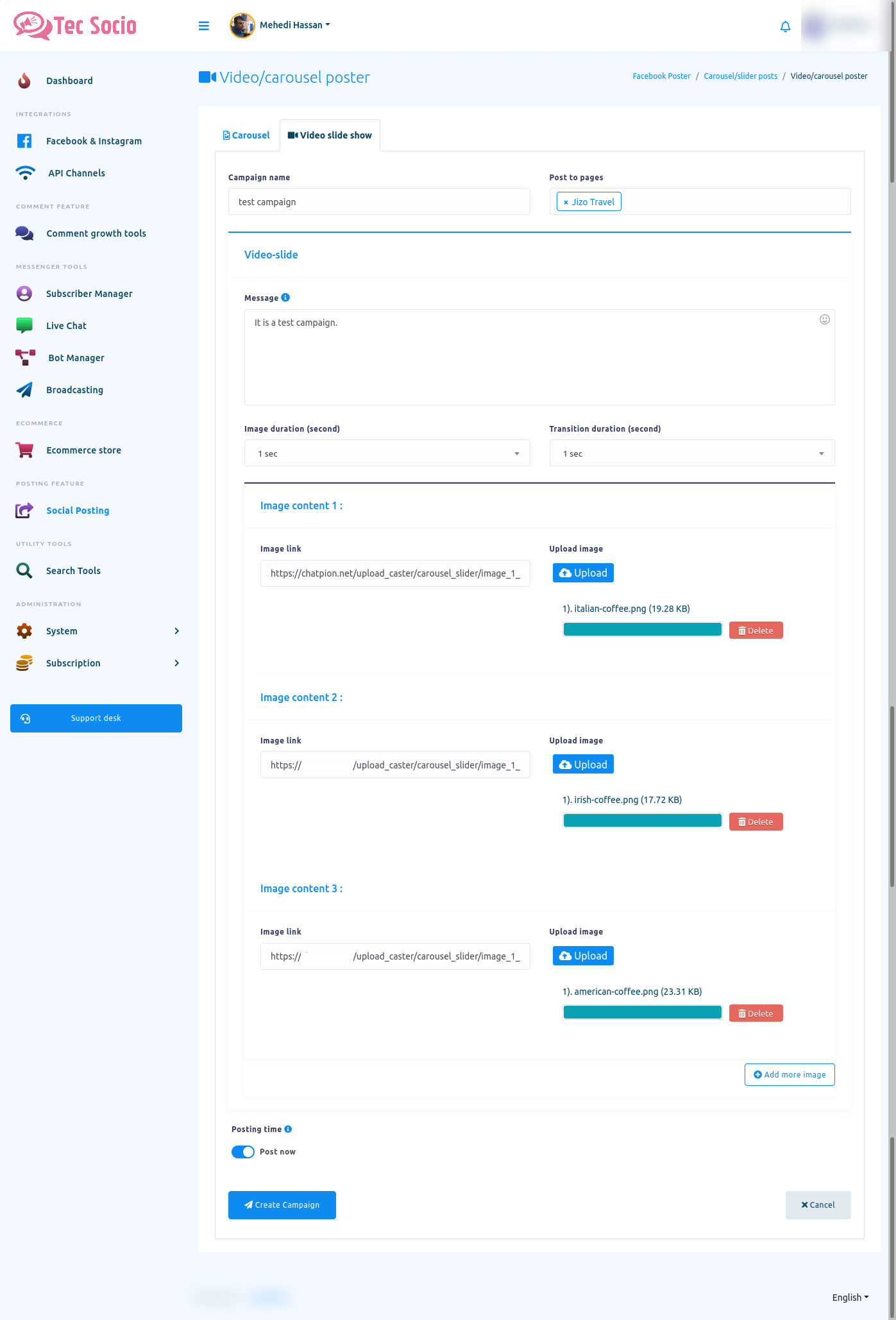Click the Ecommerce store cart icon

25,450
